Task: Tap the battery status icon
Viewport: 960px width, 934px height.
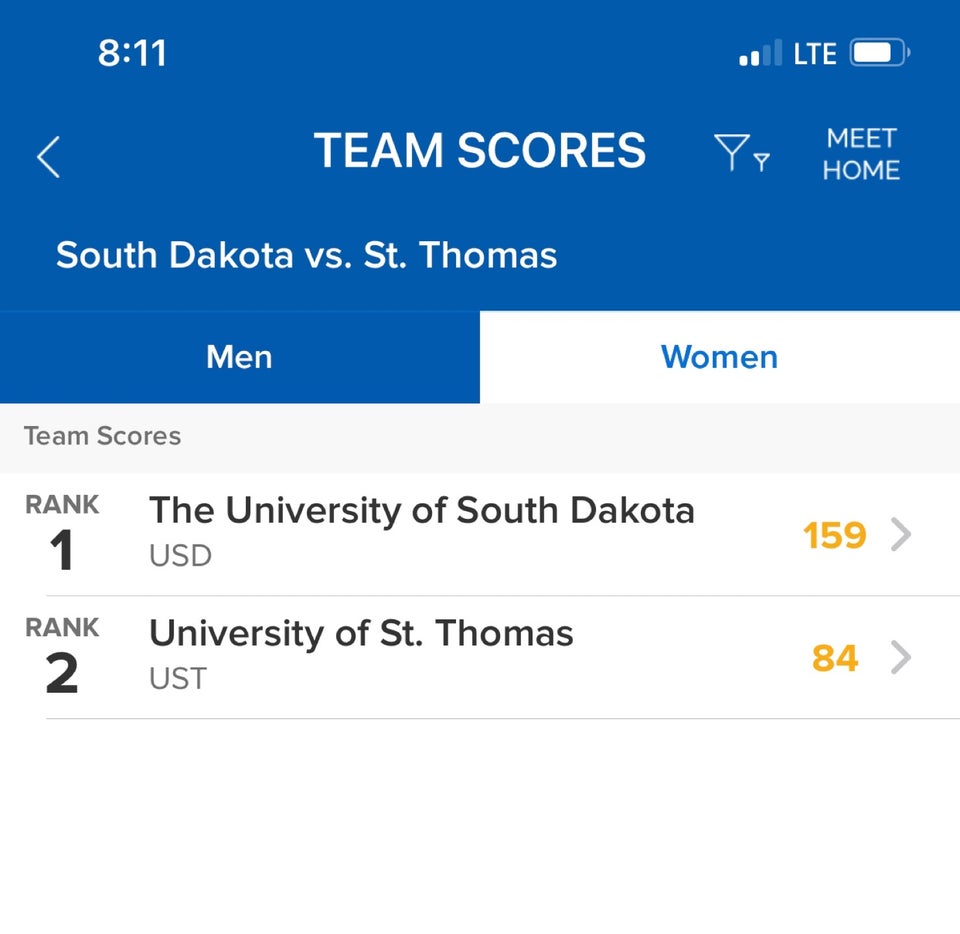Action: click(880, 53)
